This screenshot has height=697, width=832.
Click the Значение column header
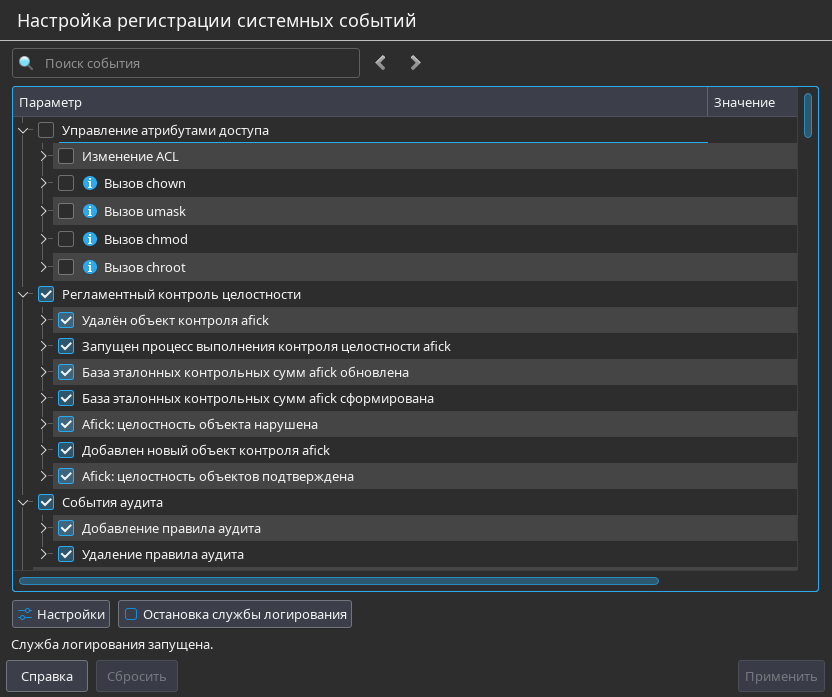pos(744,103)
